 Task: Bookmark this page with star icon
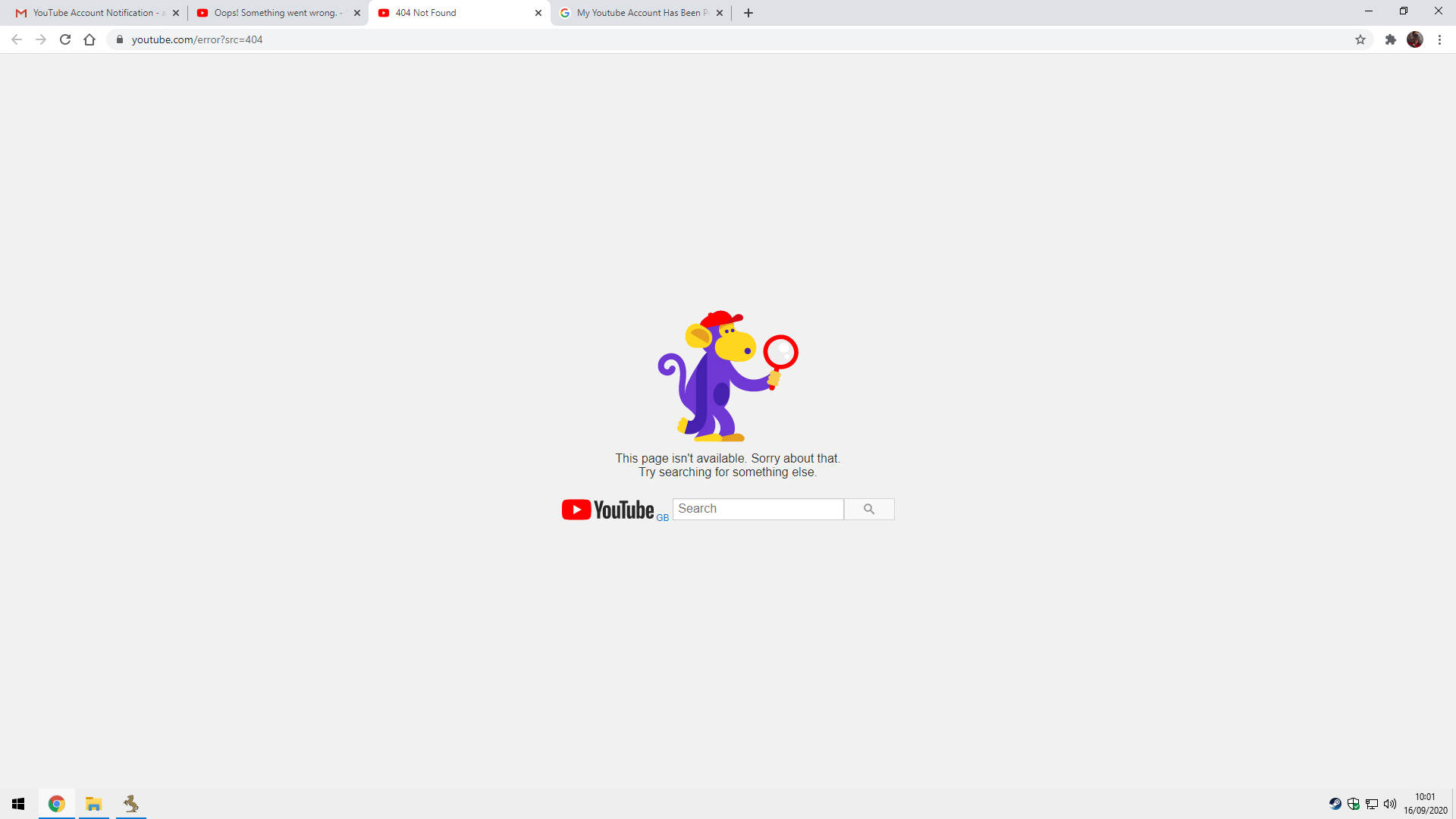coord(1360,39)
